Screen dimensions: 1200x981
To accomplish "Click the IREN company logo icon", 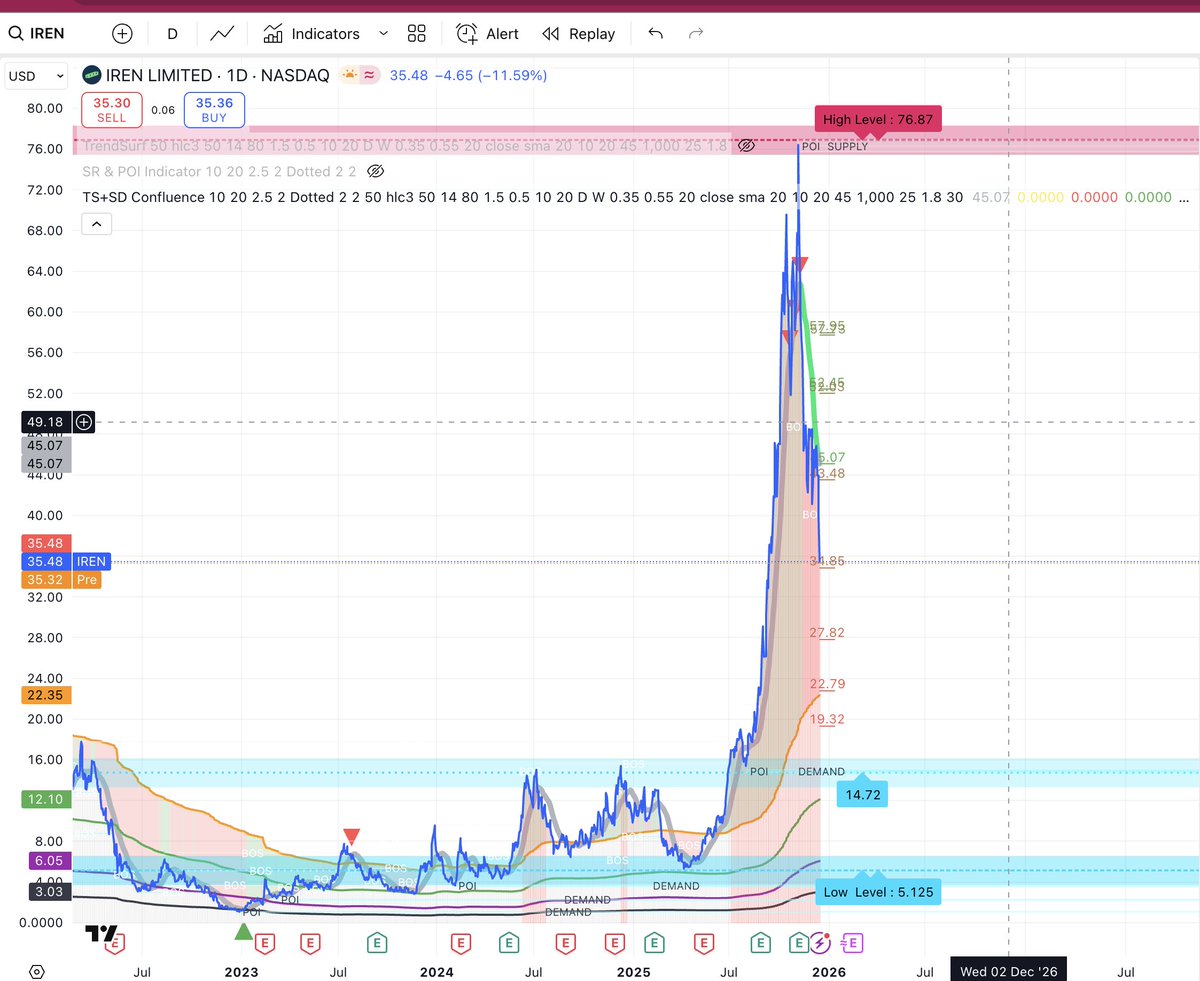I will pos(91,75).
